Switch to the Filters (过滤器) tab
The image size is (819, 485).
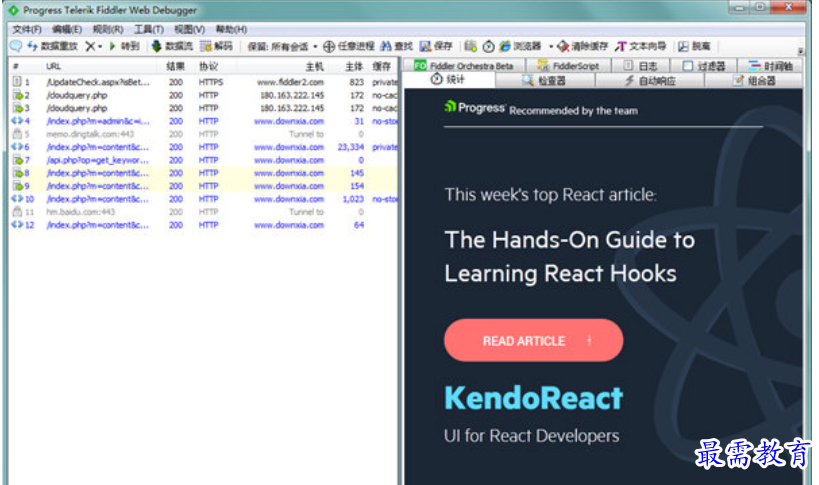click(x=704, y=66)
